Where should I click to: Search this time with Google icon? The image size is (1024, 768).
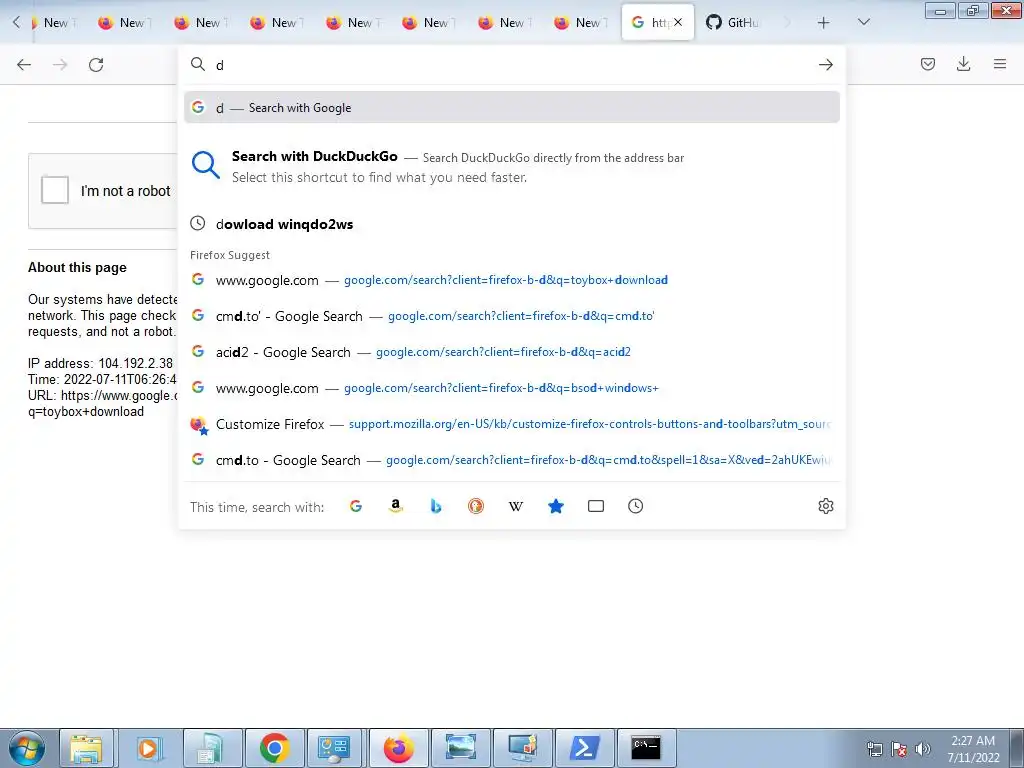click(355, 506)
